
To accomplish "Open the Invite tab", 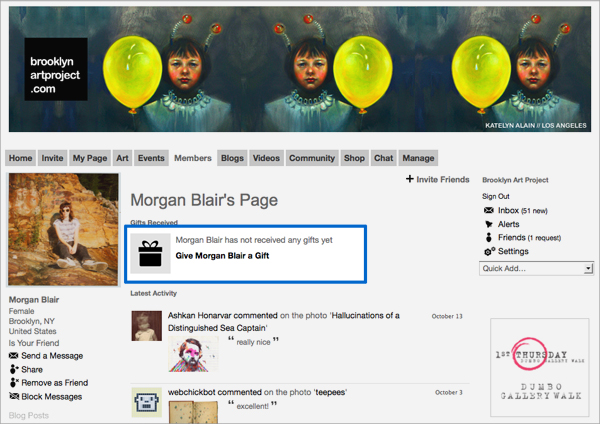I will point(52,158).
